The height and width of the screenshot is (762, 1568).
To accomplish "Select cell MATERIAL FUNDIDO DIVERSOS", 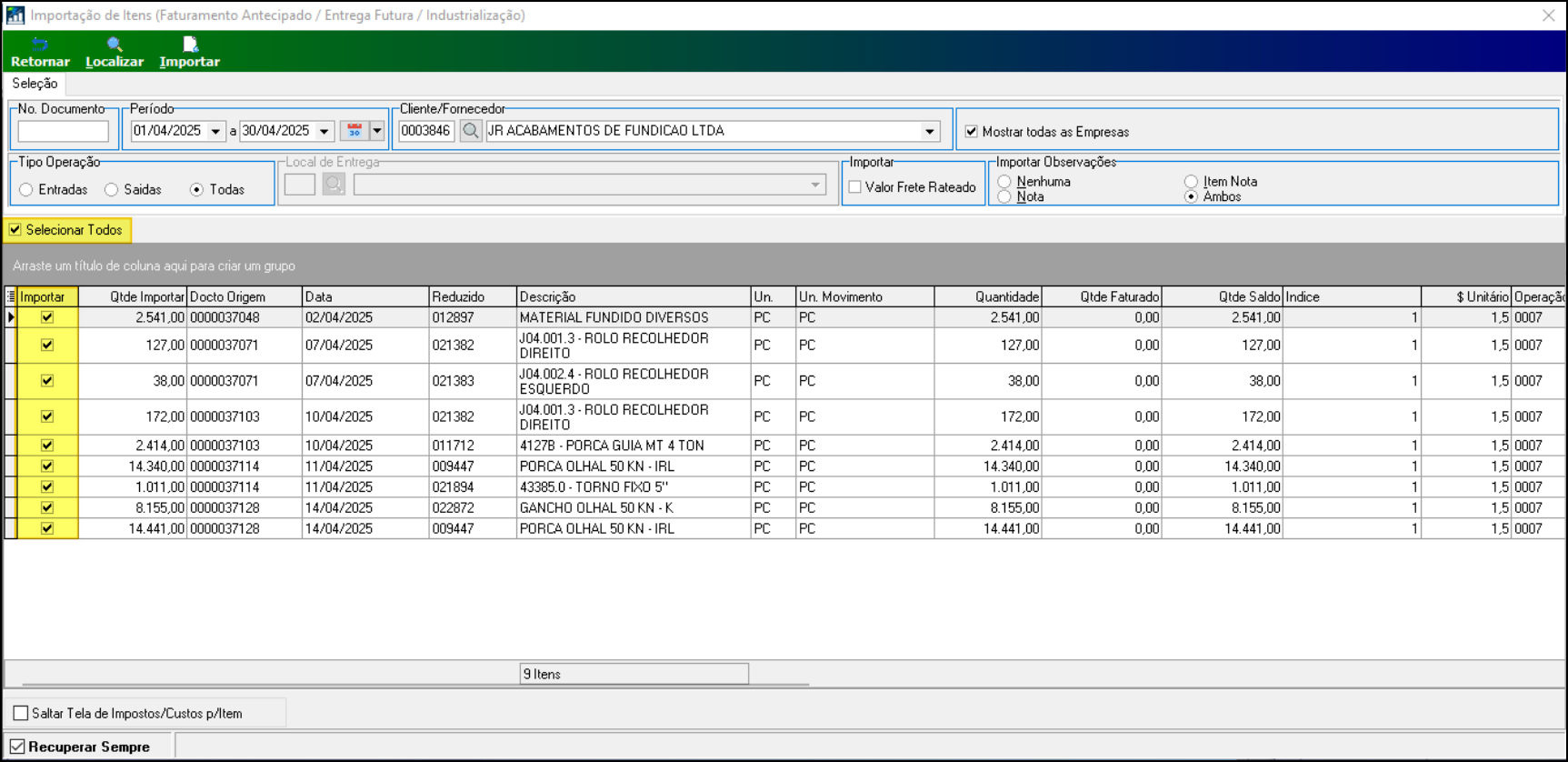I will click(634, 317).
